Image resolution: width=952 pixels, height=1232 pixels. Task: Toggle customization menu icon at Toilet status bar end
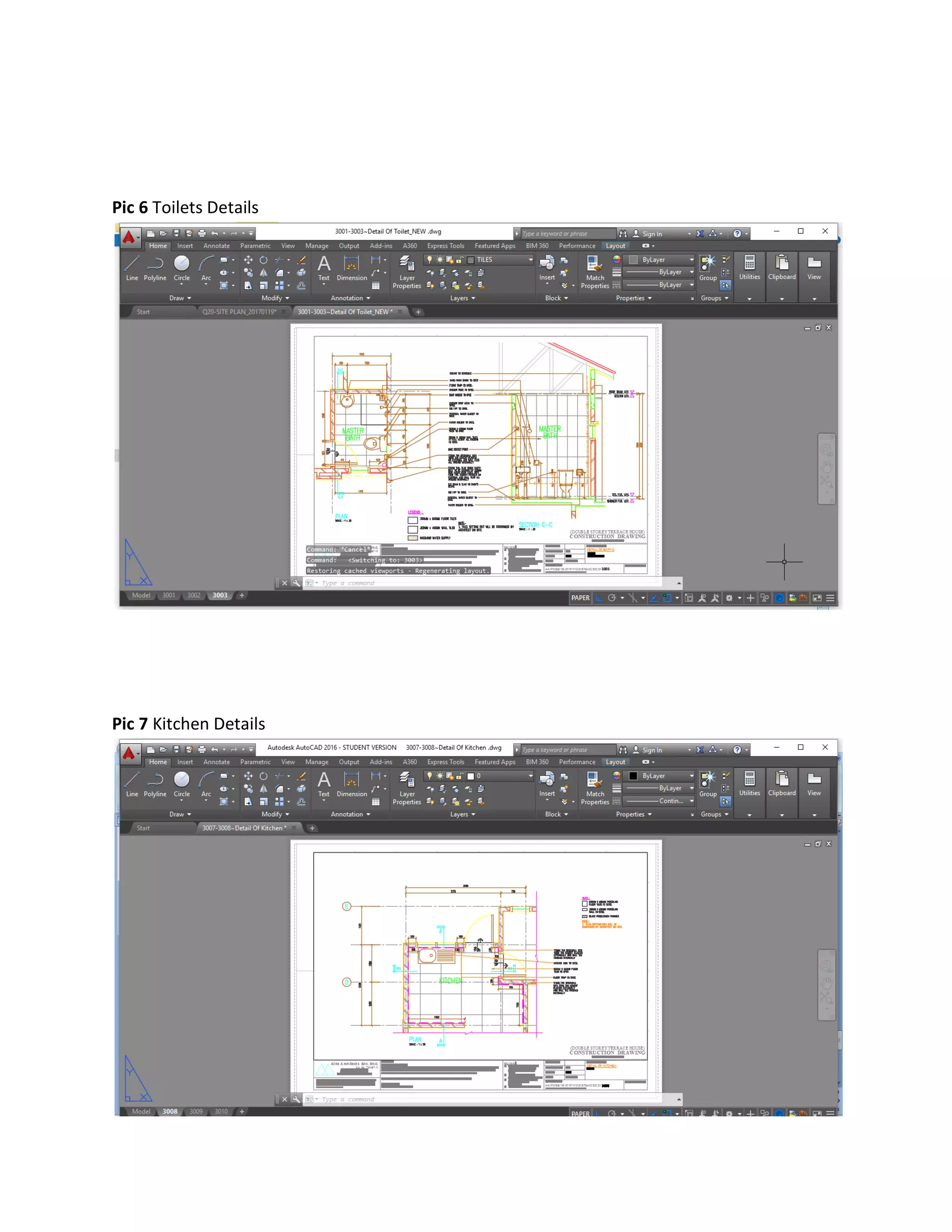(830, 598)
